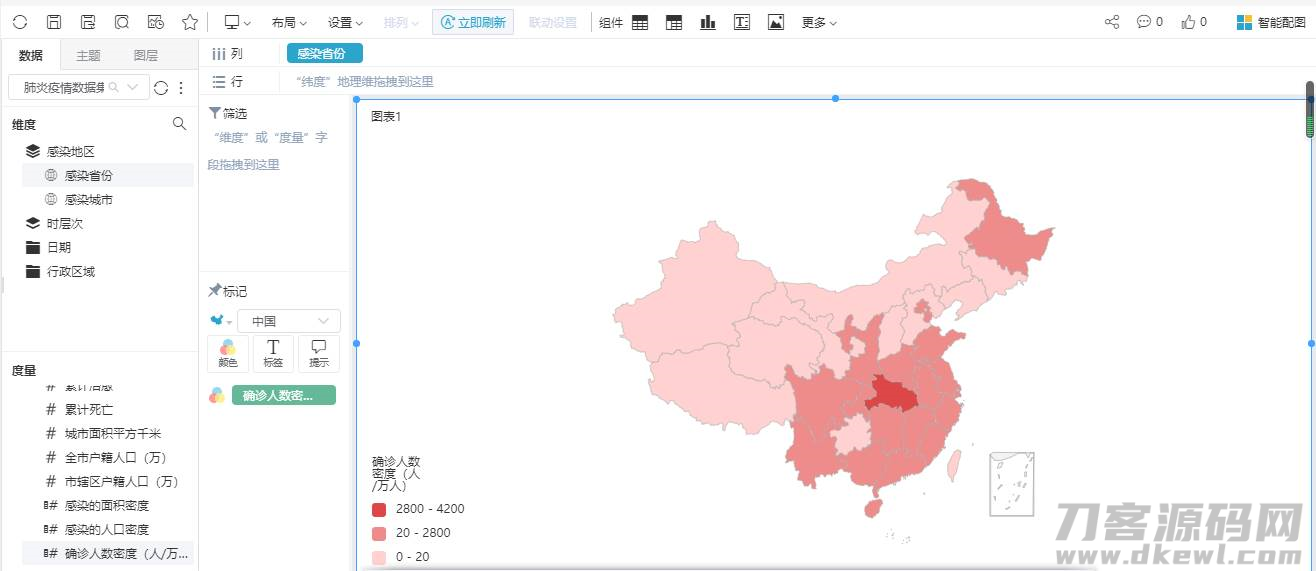Click the 行 row shelf label icon
The height and width of the screenshot is (571, 1316).
219,82
